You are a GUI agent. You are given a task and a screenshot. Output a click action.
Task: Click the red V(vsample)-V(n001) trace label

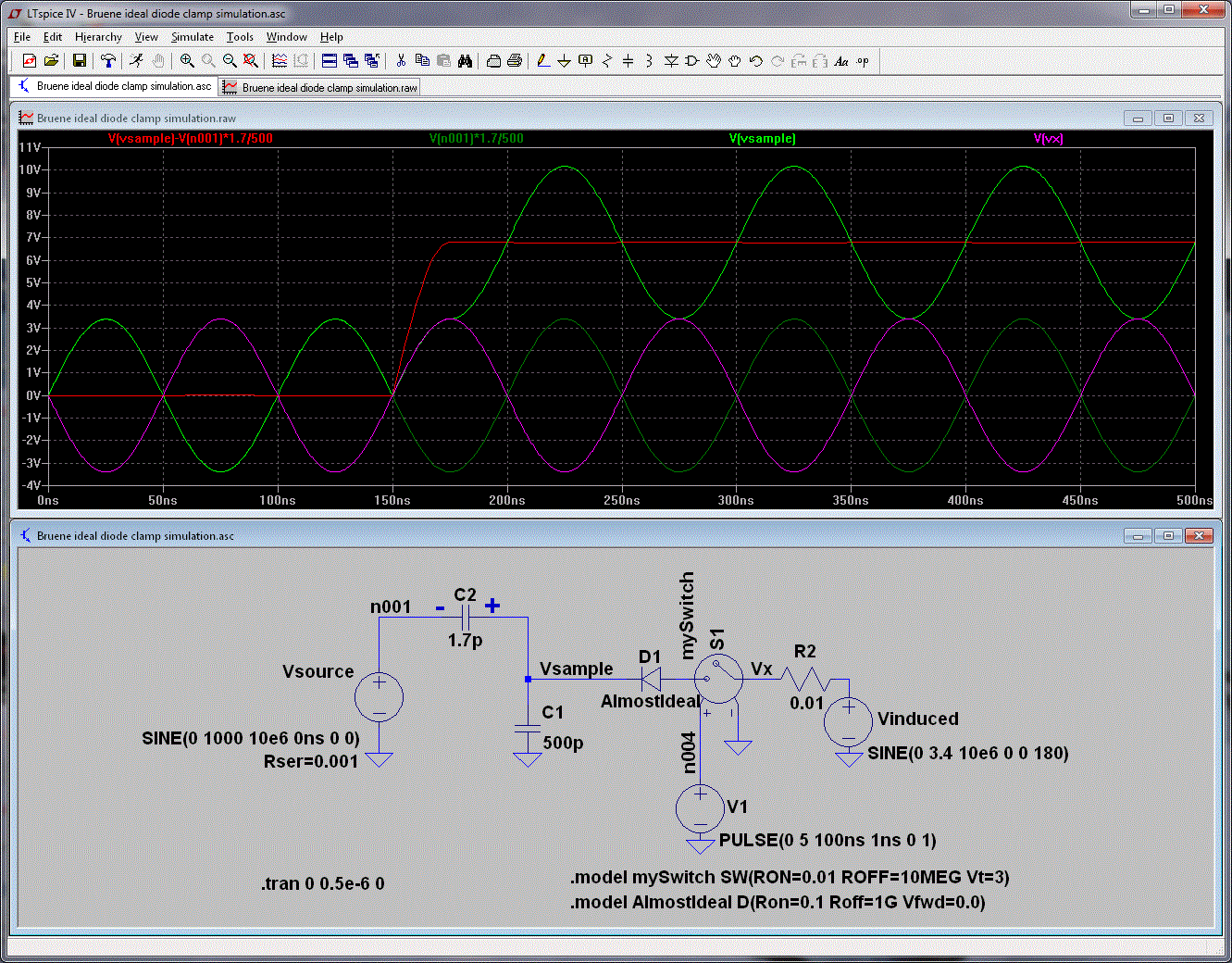coord(190,139)
